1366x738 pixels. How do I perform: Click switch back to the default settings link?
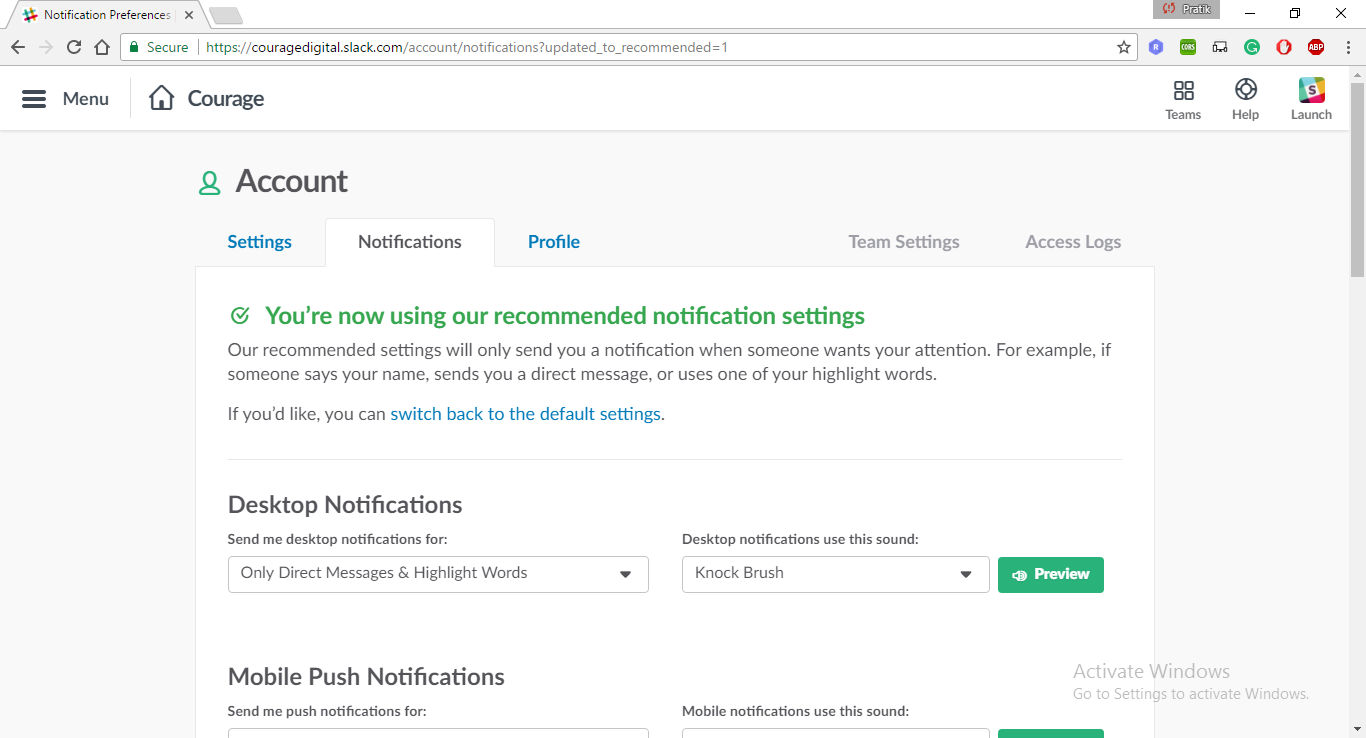pyautogui.click(x=525, y=414)
